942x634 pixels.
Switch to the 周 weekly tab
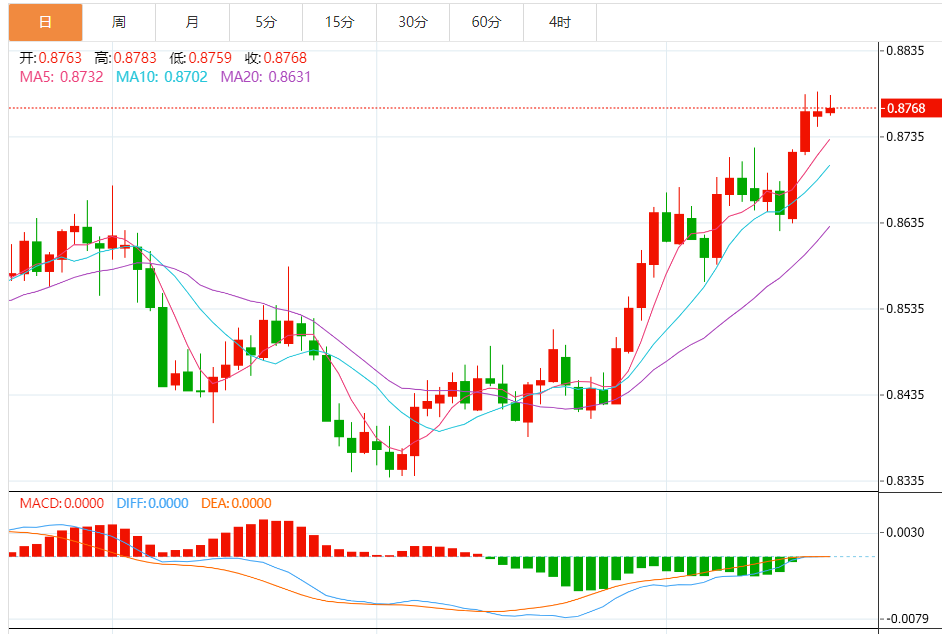point(119,22)
